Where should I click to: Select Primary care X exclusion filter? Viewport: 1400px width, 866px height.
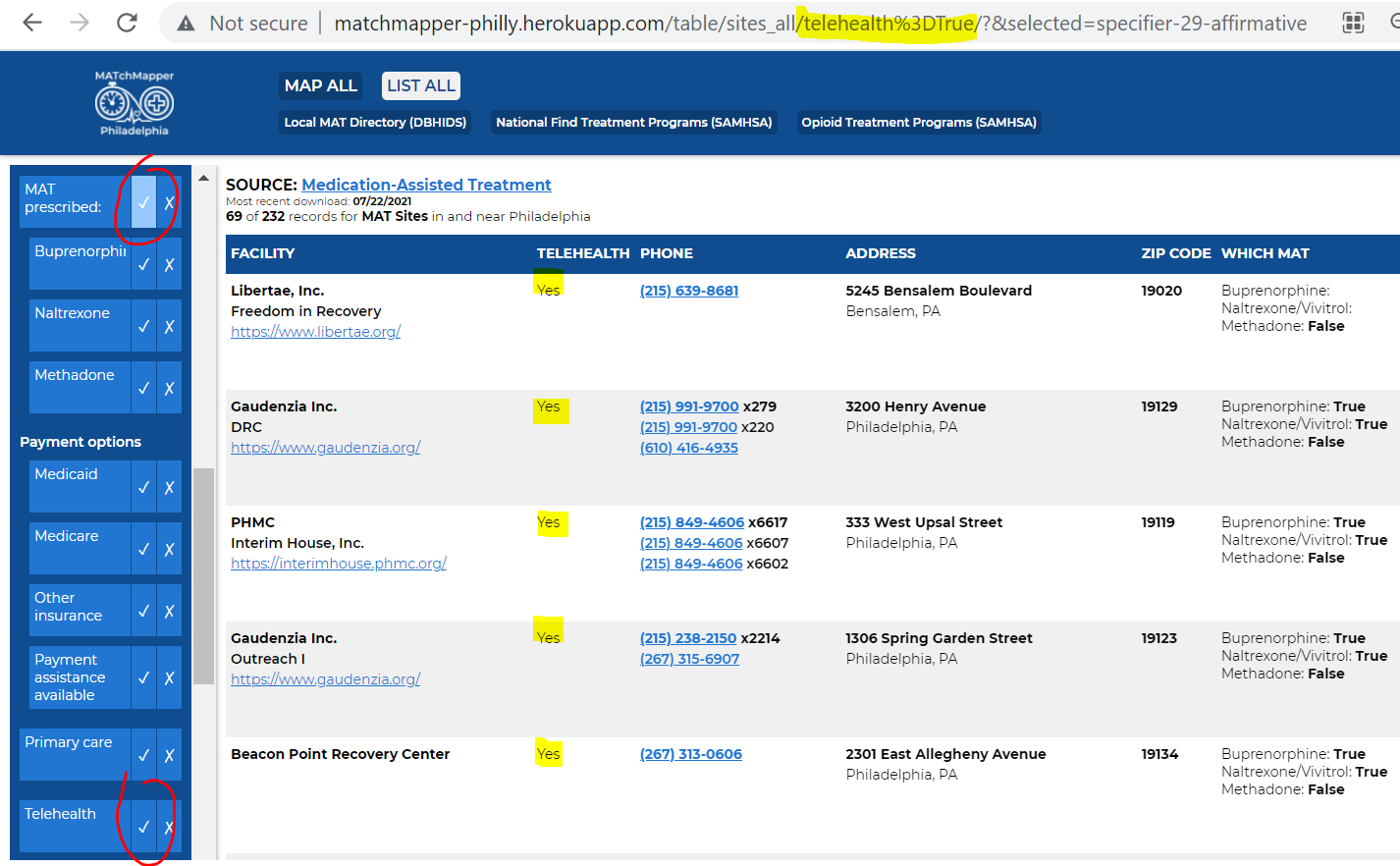pyautogui.click(x=169, y=755)
